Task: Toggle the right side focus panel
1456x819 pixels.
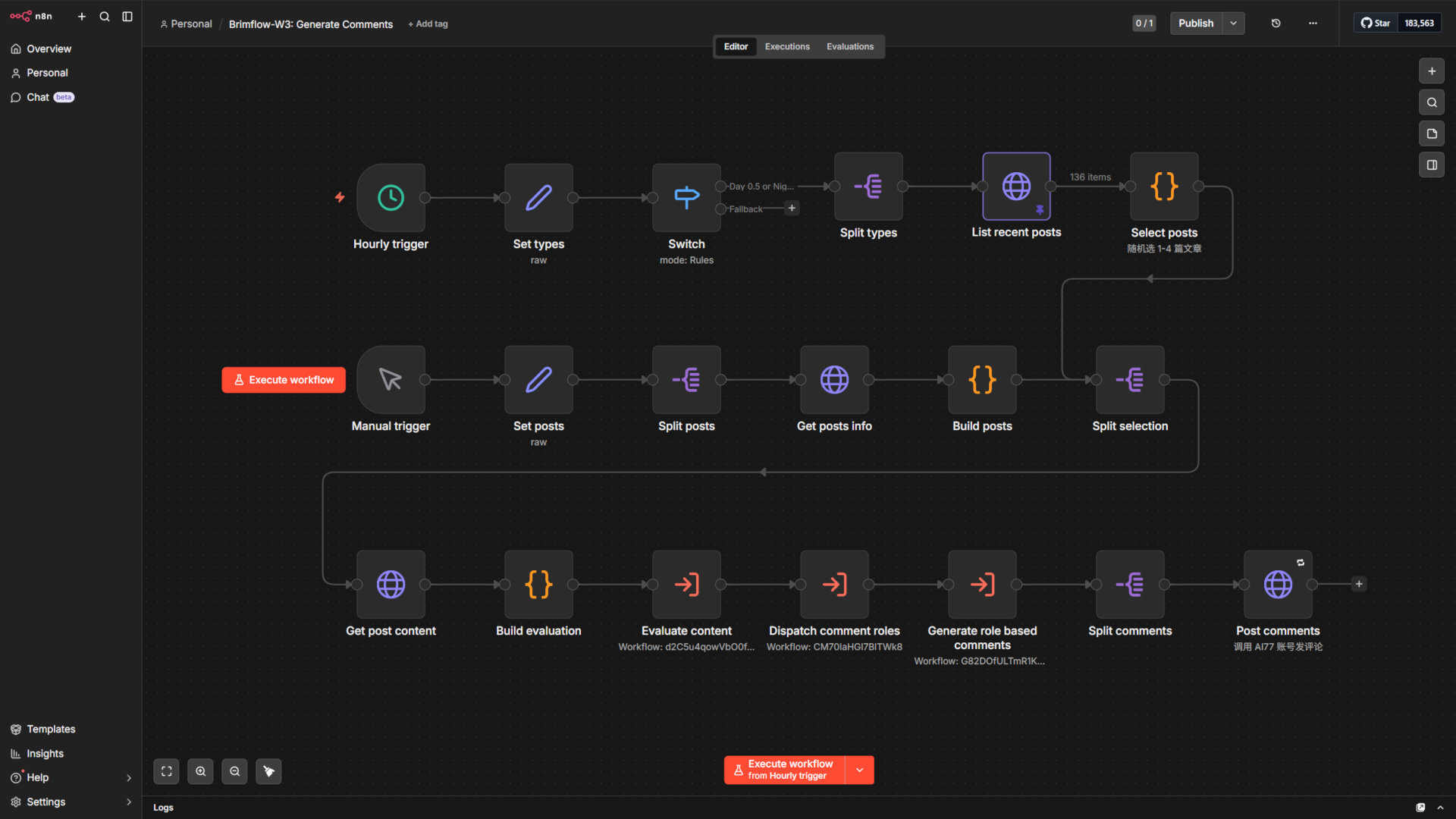Action: pos(1432,165)
